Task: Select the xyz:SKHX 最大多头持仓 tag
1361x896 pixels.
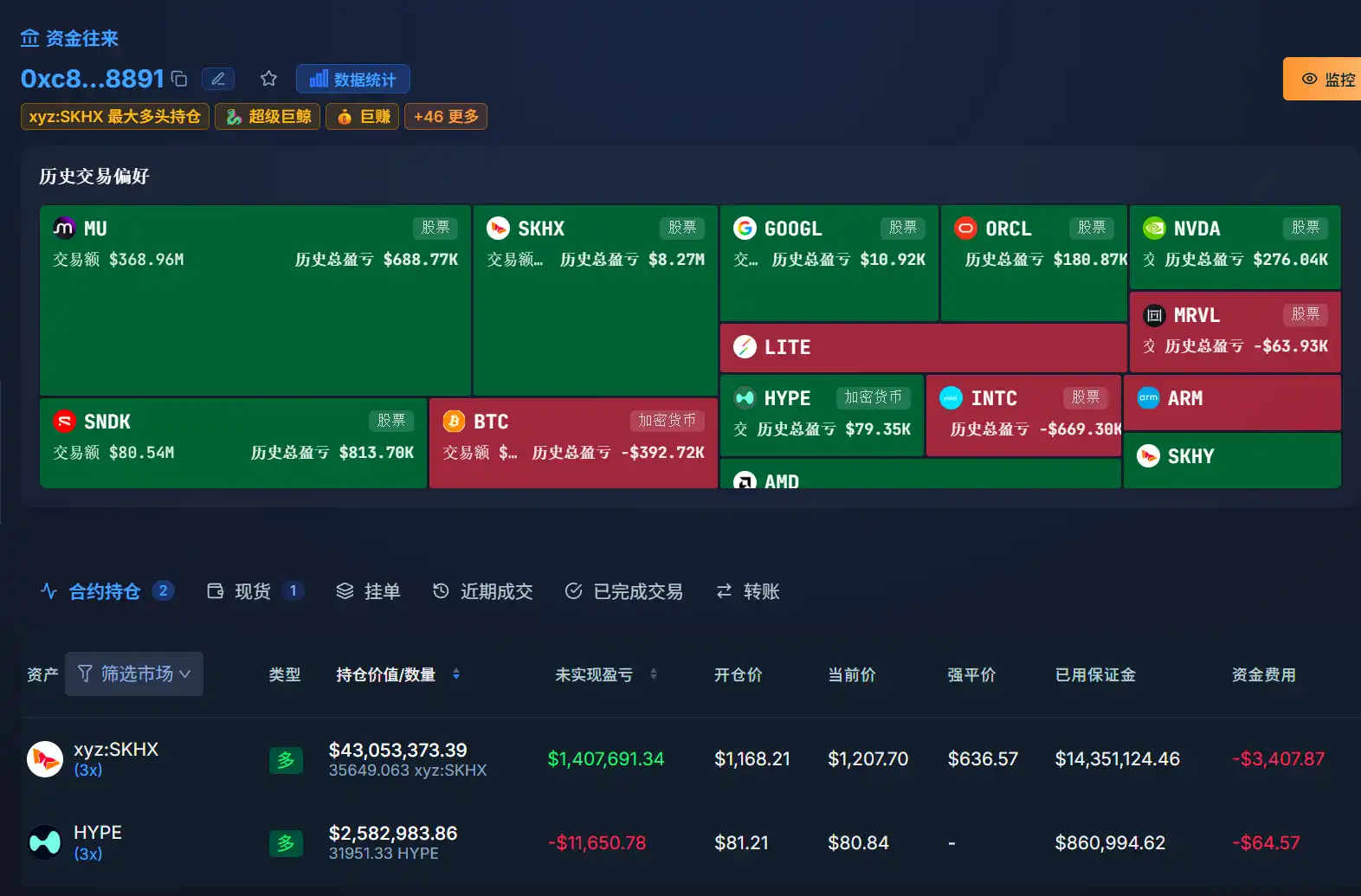Action: (x=115, y=116)
